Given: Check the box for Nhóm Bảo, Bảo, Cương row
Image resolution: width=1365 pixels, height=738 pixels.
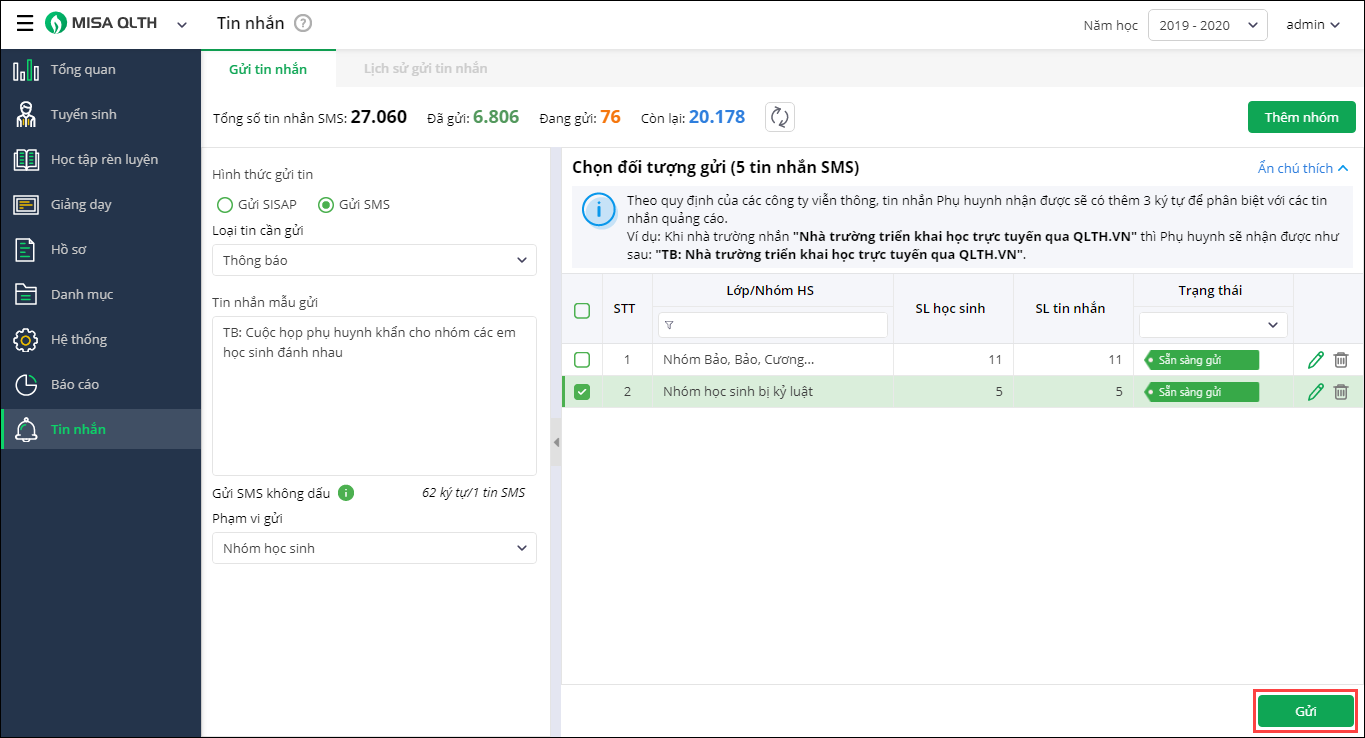Looking at the screenshot, I should coord(582,360).
